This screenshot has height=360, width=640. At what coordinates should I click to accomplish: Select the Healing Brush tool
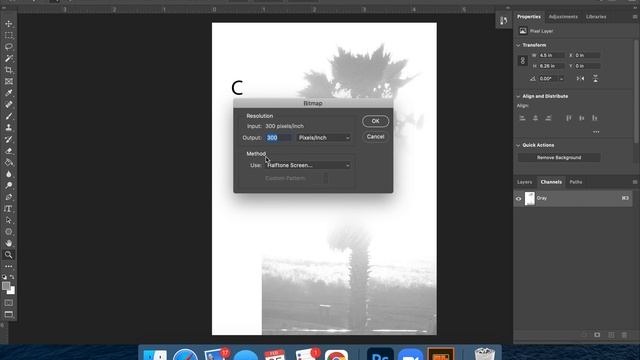(x=9, y=104)
